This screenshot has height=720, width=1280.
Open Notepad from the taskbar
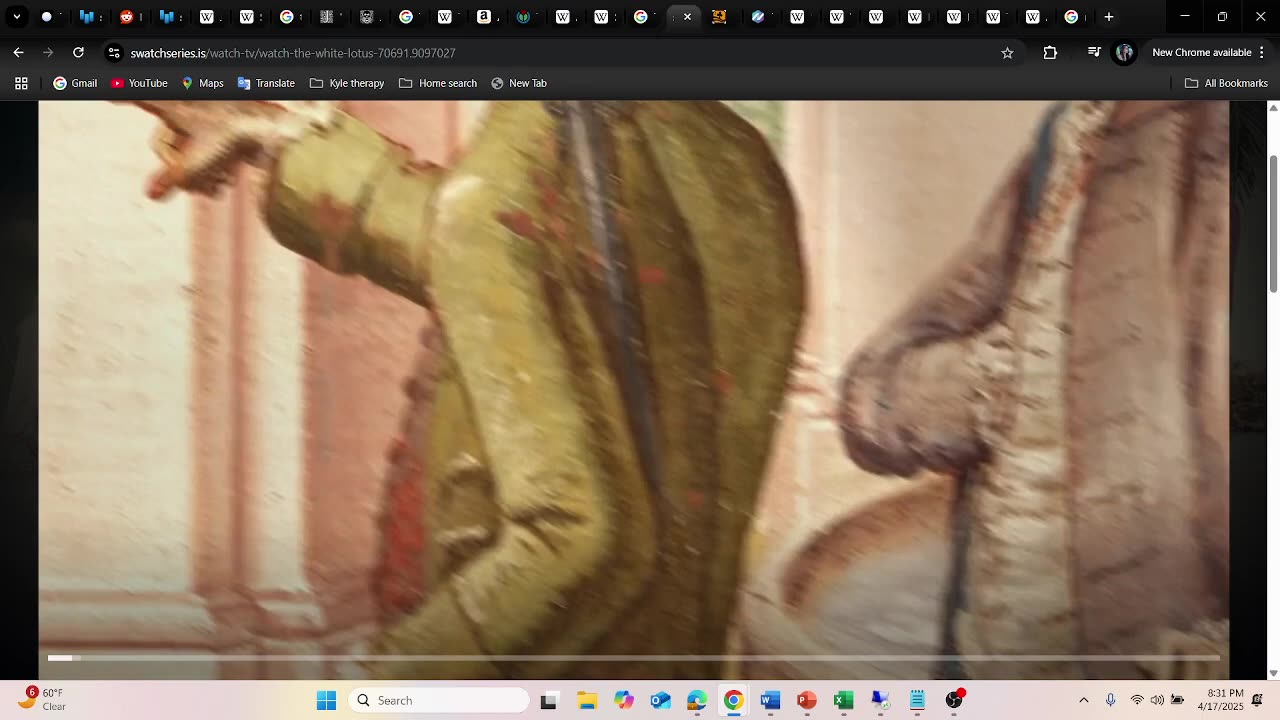point(917,700)
